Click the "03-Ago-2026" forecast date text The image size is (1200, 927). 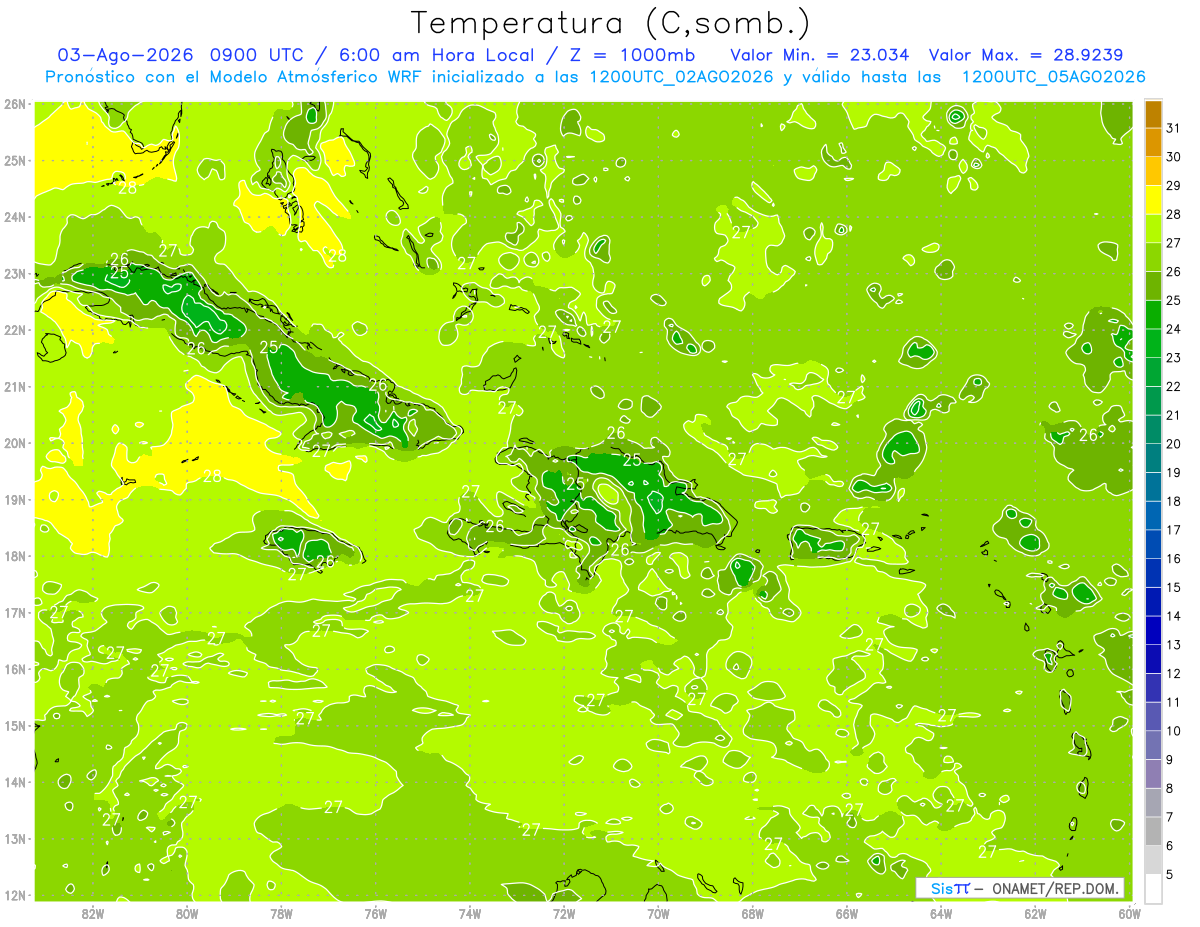point(126,54)
